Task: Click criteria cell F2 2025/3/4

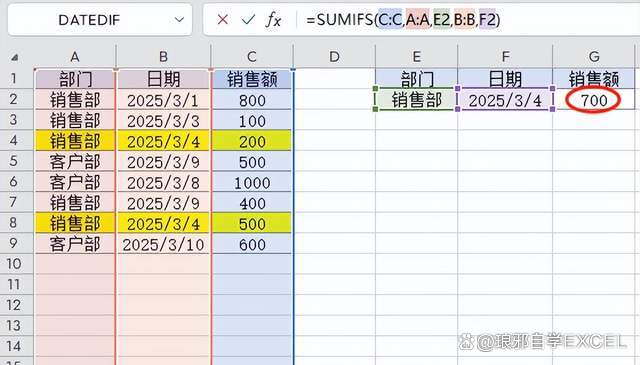Action: 505,100
